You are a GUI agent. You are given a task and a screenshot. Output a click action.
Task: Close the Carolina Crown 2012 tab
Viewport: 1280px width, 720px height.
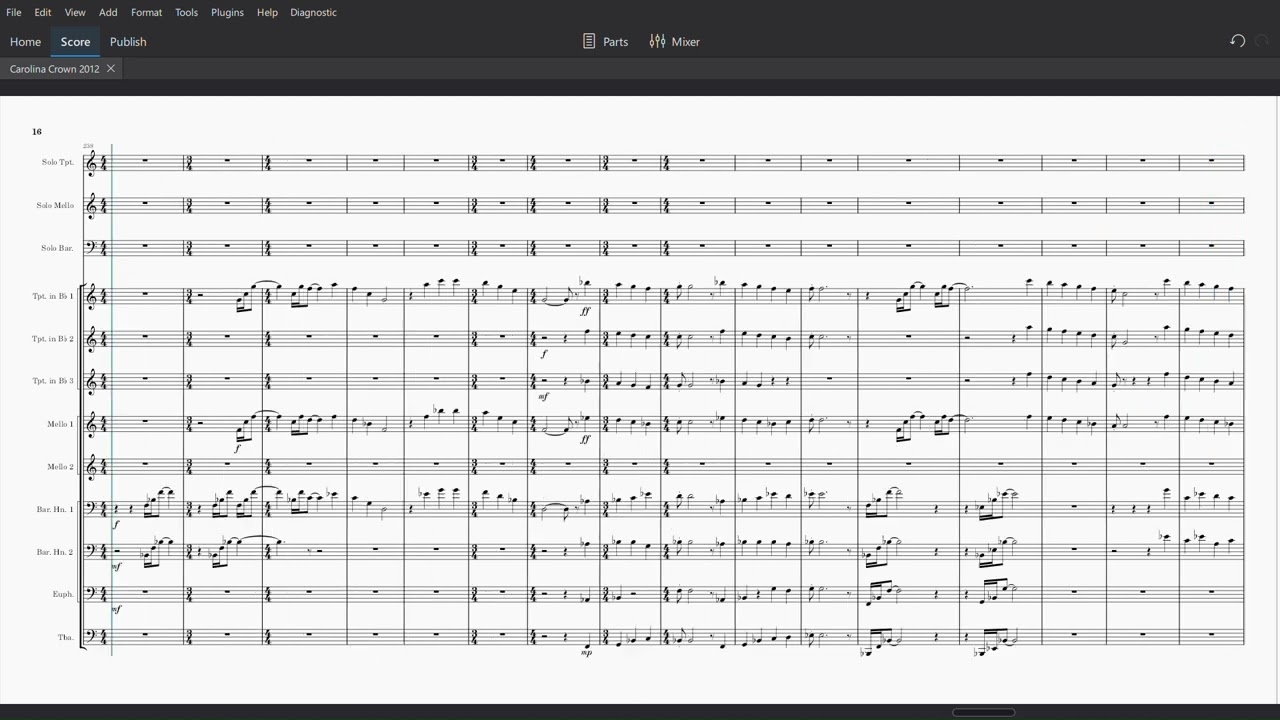[x=111, y=69]
